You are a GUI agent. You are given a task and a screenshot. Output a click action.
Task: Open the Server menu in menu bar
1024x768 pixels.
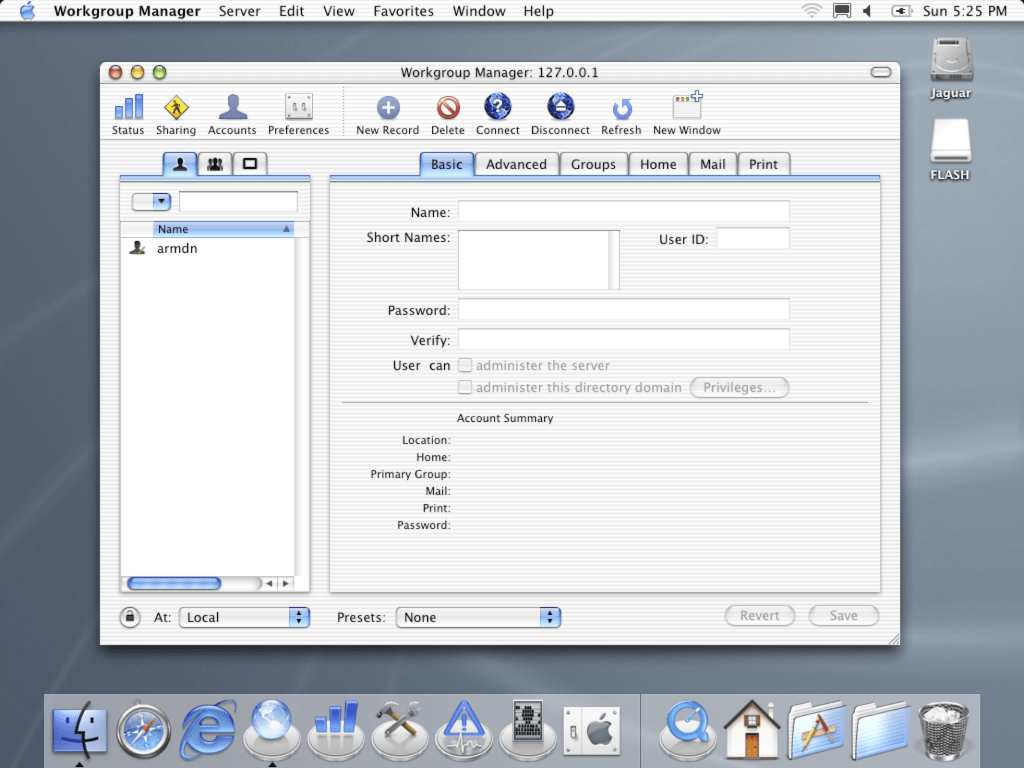click(x=239, y=11)
